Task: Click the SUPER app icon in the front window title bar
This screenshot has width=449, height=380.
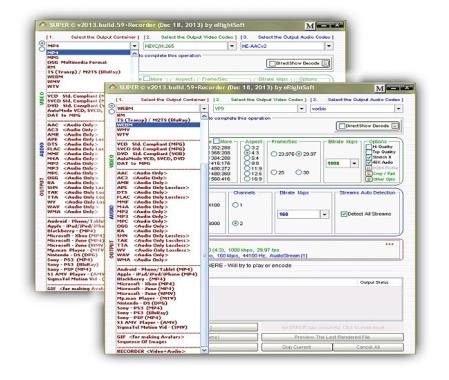Action: click(112, 87)
